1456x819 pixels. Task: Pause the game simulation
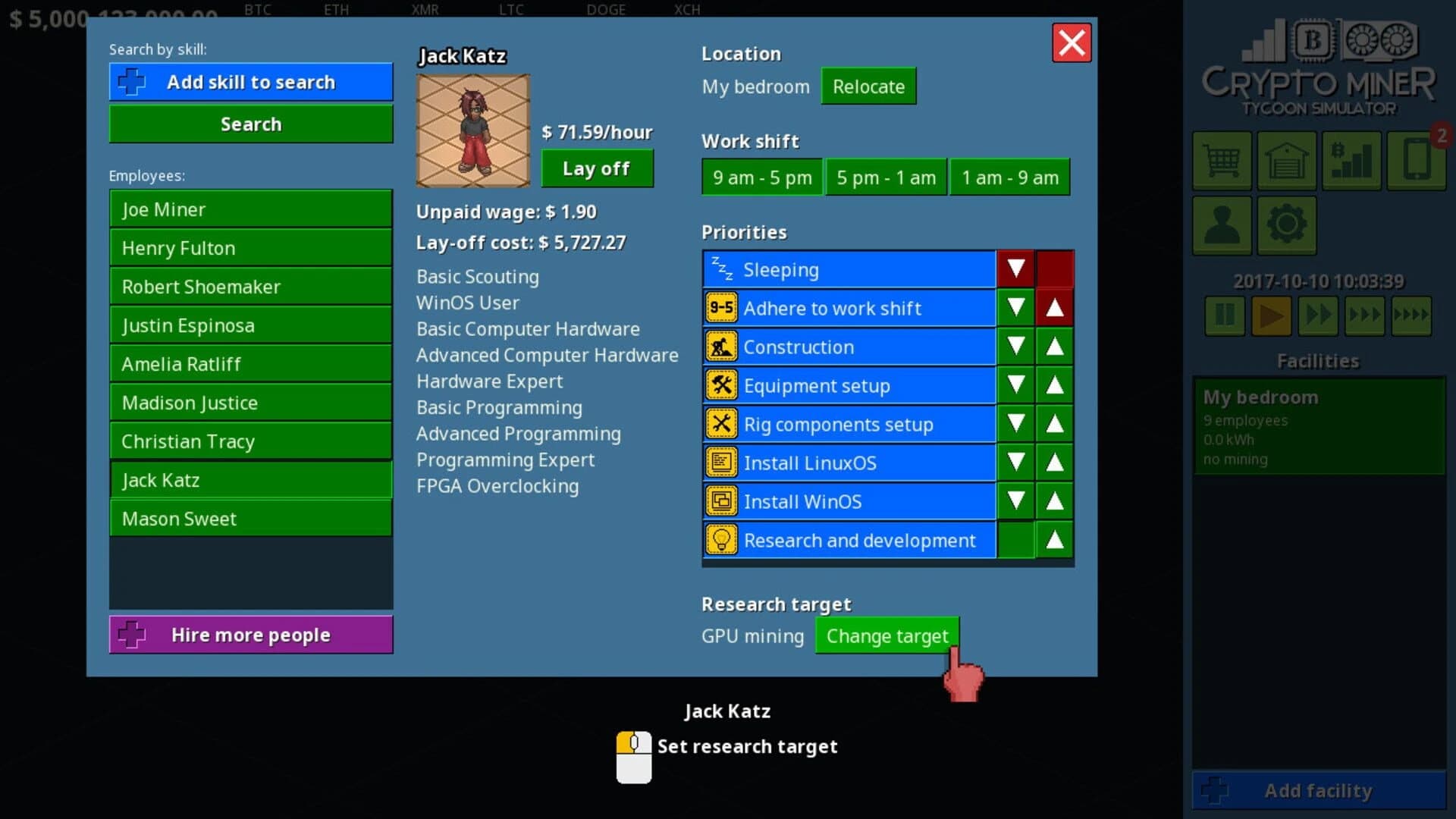[x=1224, y=316]
